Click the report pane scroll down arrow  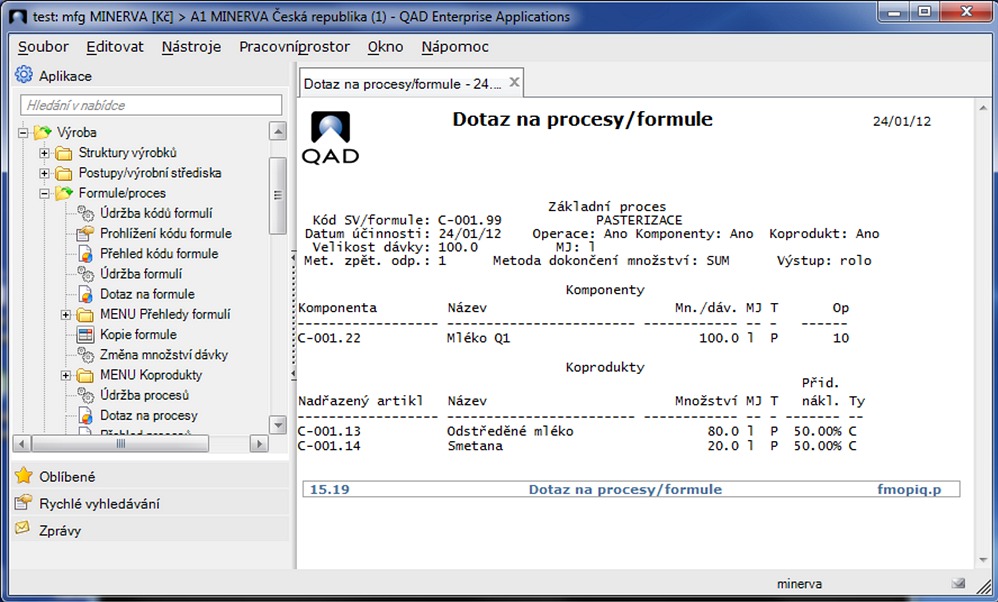(983, 560)
